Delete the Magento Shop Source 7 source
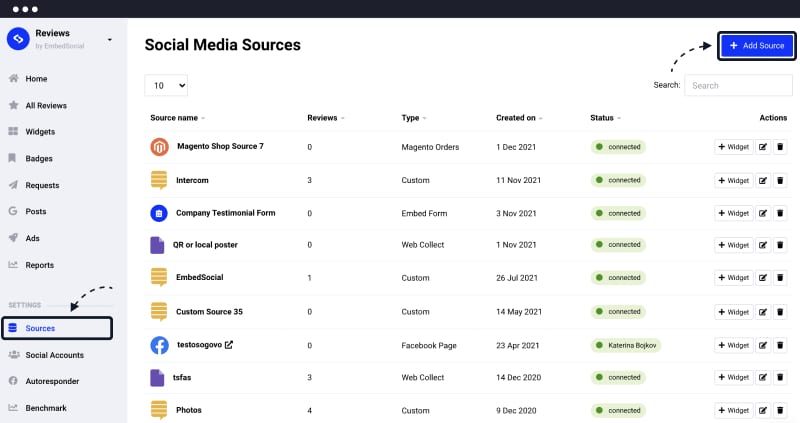Viewport: 800px width, 423px height. [780, 147]
